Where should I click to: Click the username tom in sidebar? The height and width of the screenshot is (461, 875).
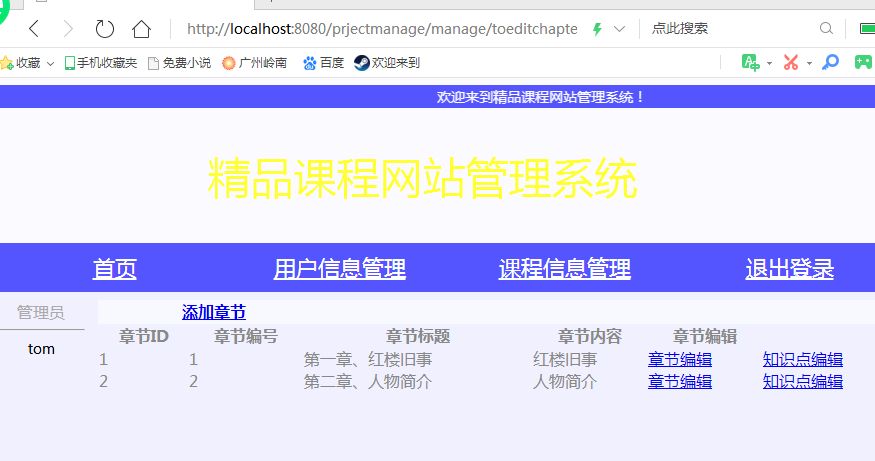point(41,349)
